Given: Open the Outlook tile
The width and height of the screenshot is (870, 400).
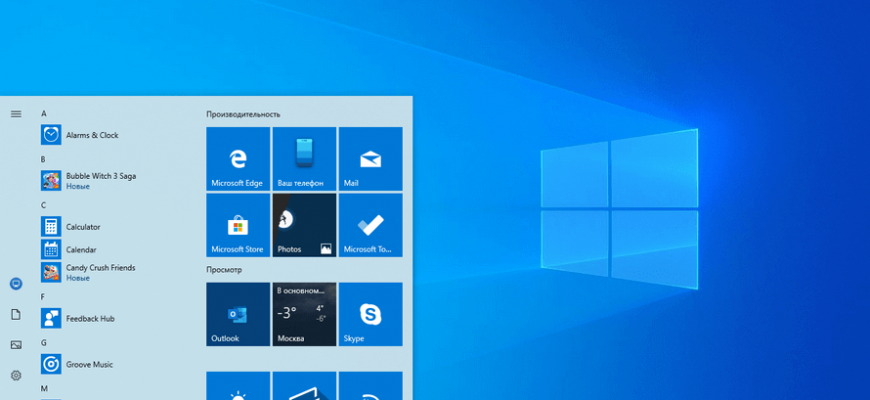Looking at the screenshot, I should point(237,314).
